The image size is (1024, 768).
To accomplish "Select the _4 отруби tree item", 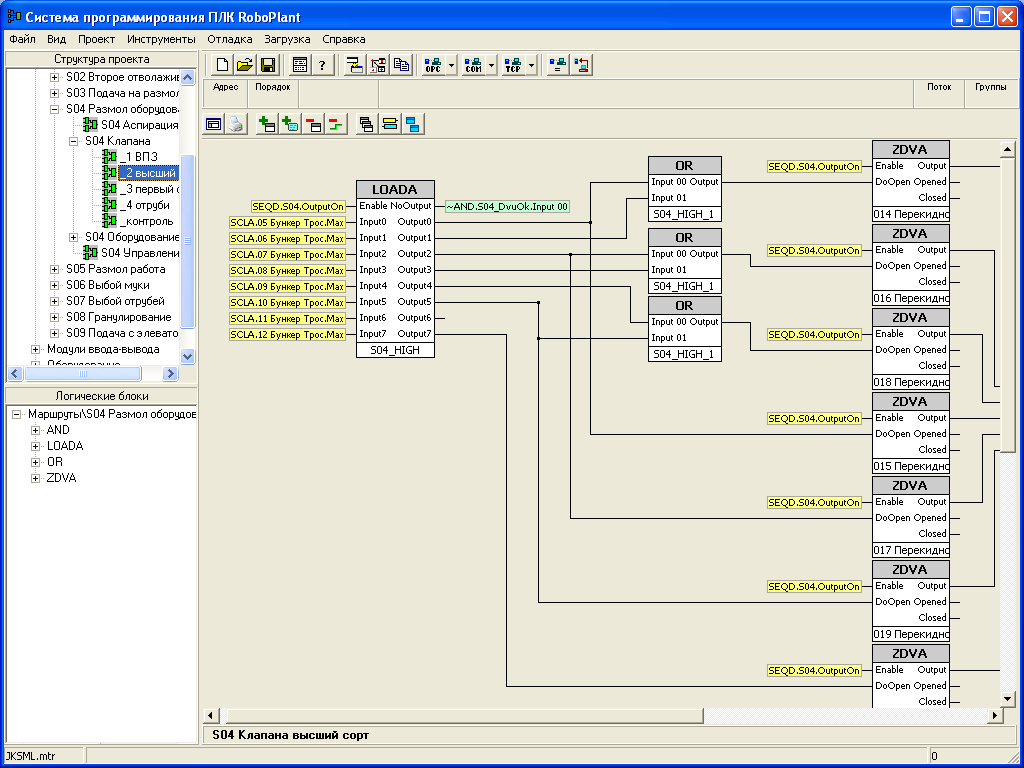I will (x=144, y=205).
